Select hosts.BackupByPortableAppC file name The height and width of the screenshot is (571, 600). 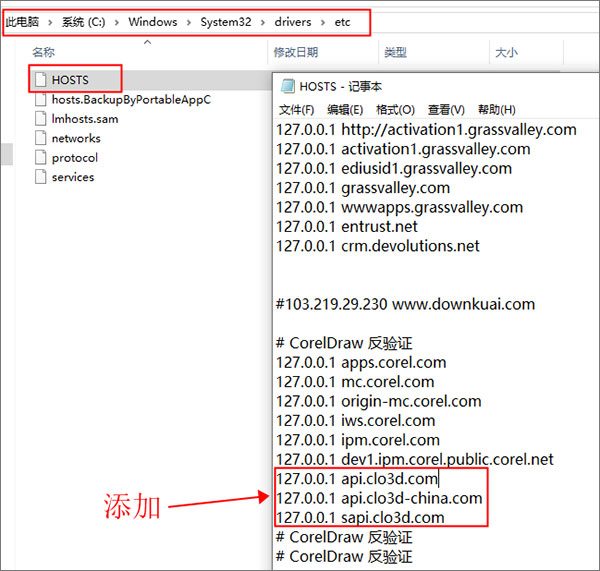point(131,100)
